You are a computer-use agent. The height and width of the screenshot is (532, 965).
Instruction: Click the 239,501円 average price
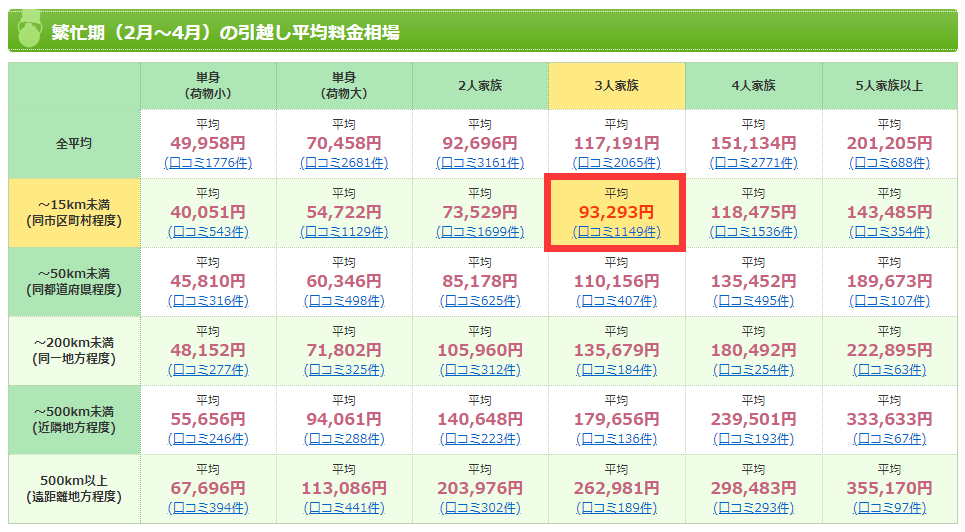[753, 419]
